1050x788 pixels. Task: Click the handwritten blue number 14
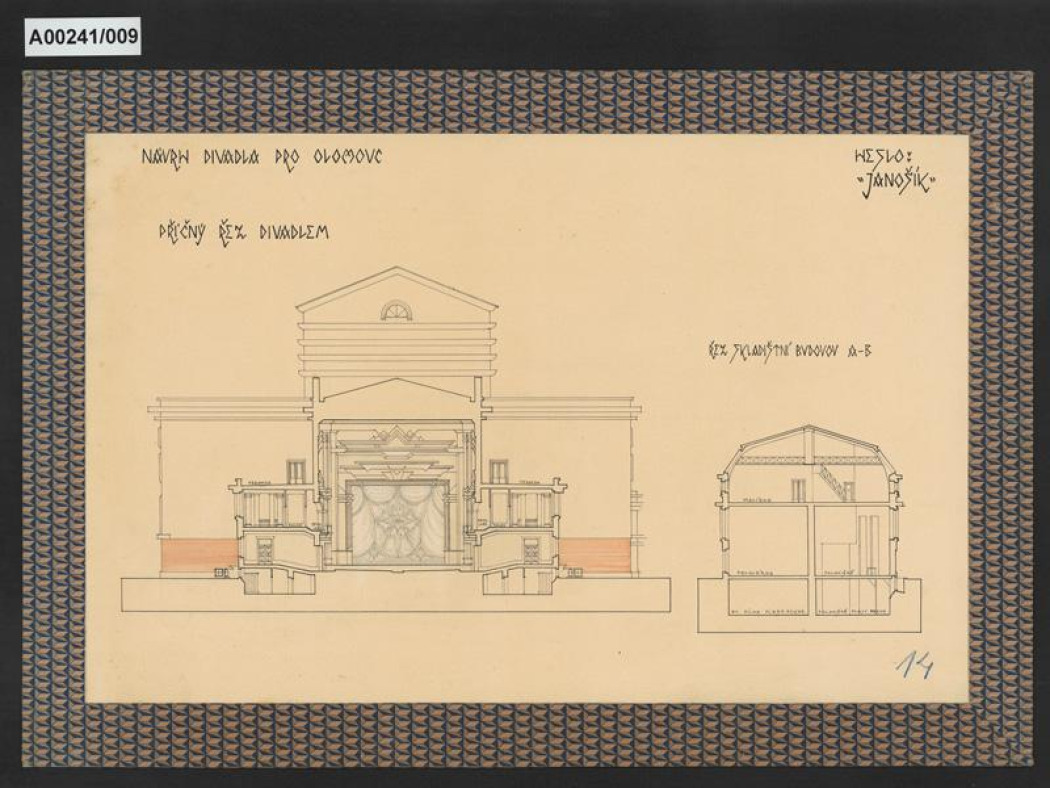point(914,666)
